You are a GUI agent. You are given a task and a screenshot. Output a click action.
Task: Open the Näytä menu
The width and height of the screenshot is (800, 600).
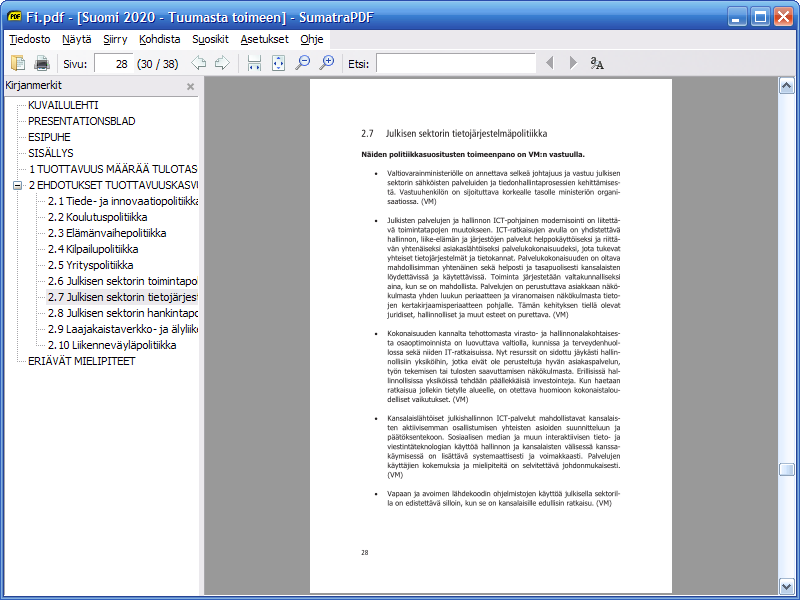(x=77, y=39)
